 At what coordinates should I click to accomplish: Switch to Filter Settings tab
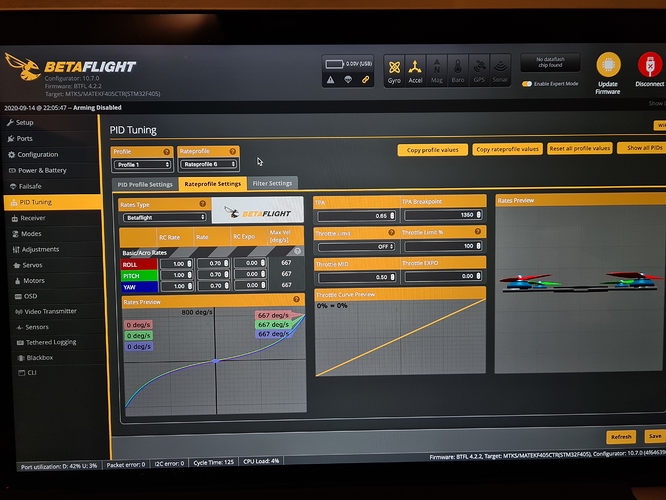[x=272, y=183]
